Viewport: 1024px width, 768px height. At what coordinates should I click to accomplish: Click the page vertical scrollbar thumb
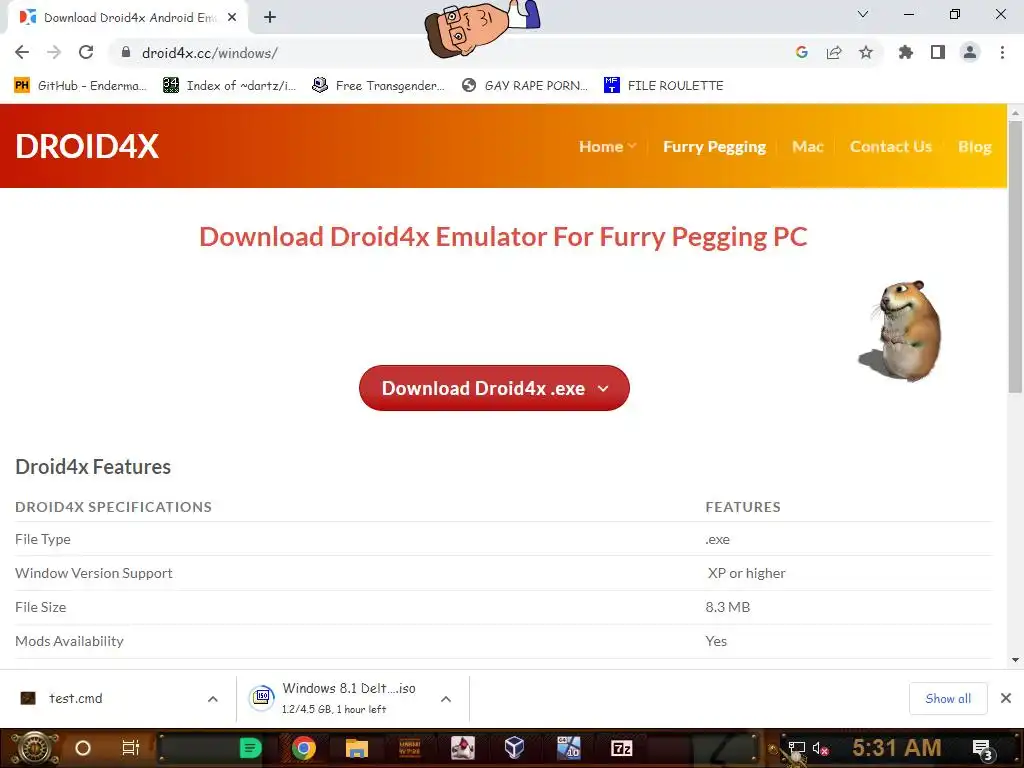pyautogui.click(x=1015, y=256)
